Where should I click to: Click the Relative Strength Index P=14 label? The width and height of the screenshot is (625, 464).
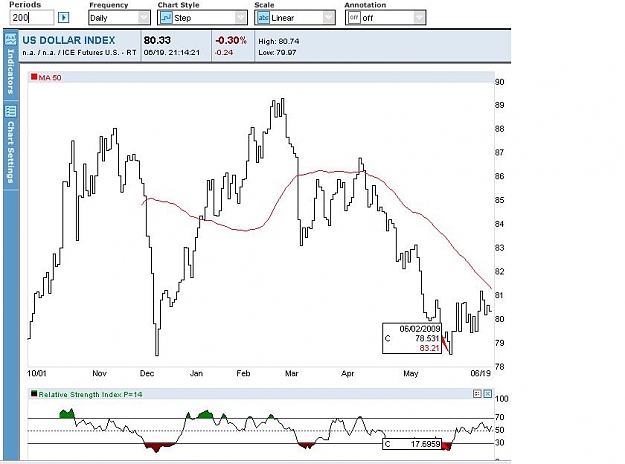coord(90,394)
